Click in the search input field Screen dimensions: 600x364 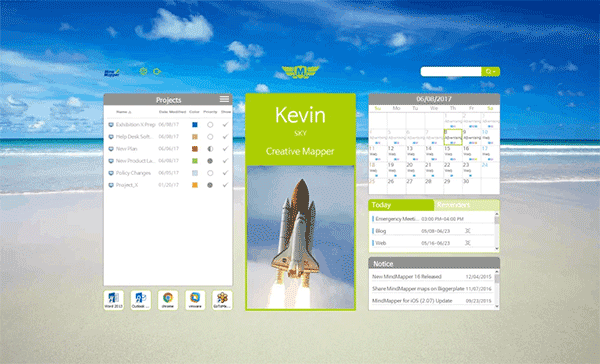(x=451, y=72)
